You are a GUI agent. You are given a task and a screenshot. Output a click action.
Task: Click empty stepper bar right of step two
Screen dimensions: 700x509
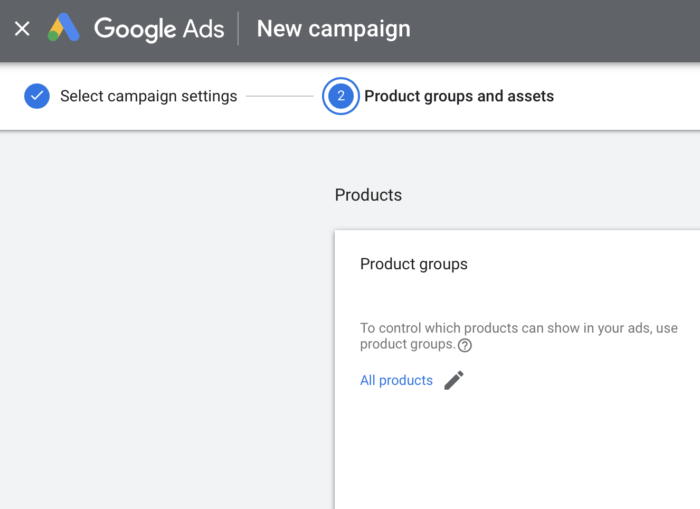coord(630,97)
